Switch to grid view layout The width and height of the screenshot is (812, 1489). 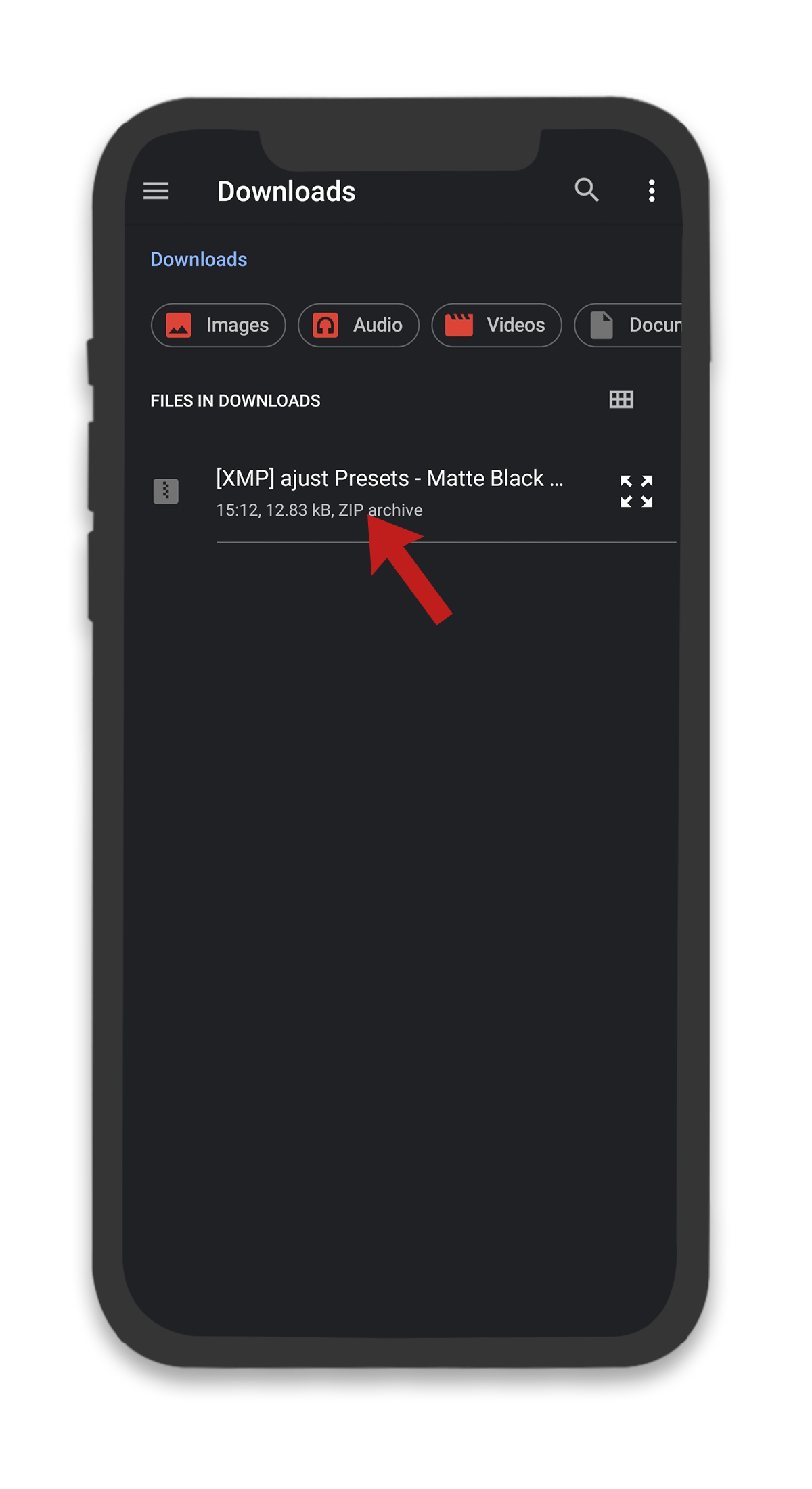[x=621, y=399]
